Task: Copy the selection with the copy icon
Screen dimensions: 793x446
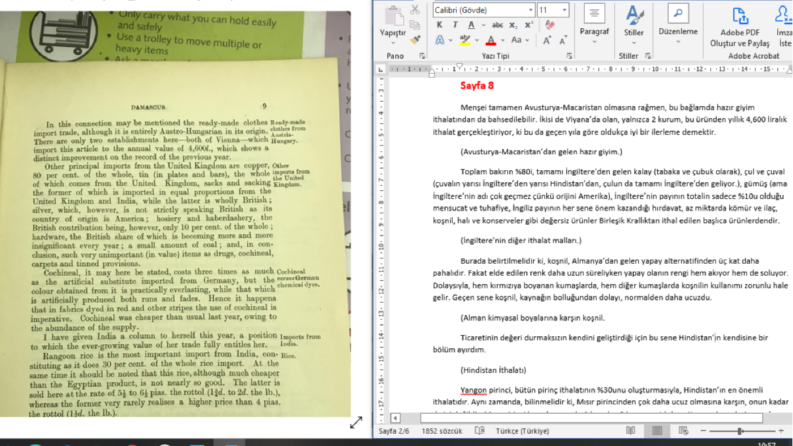Action: tap(415, 25)
